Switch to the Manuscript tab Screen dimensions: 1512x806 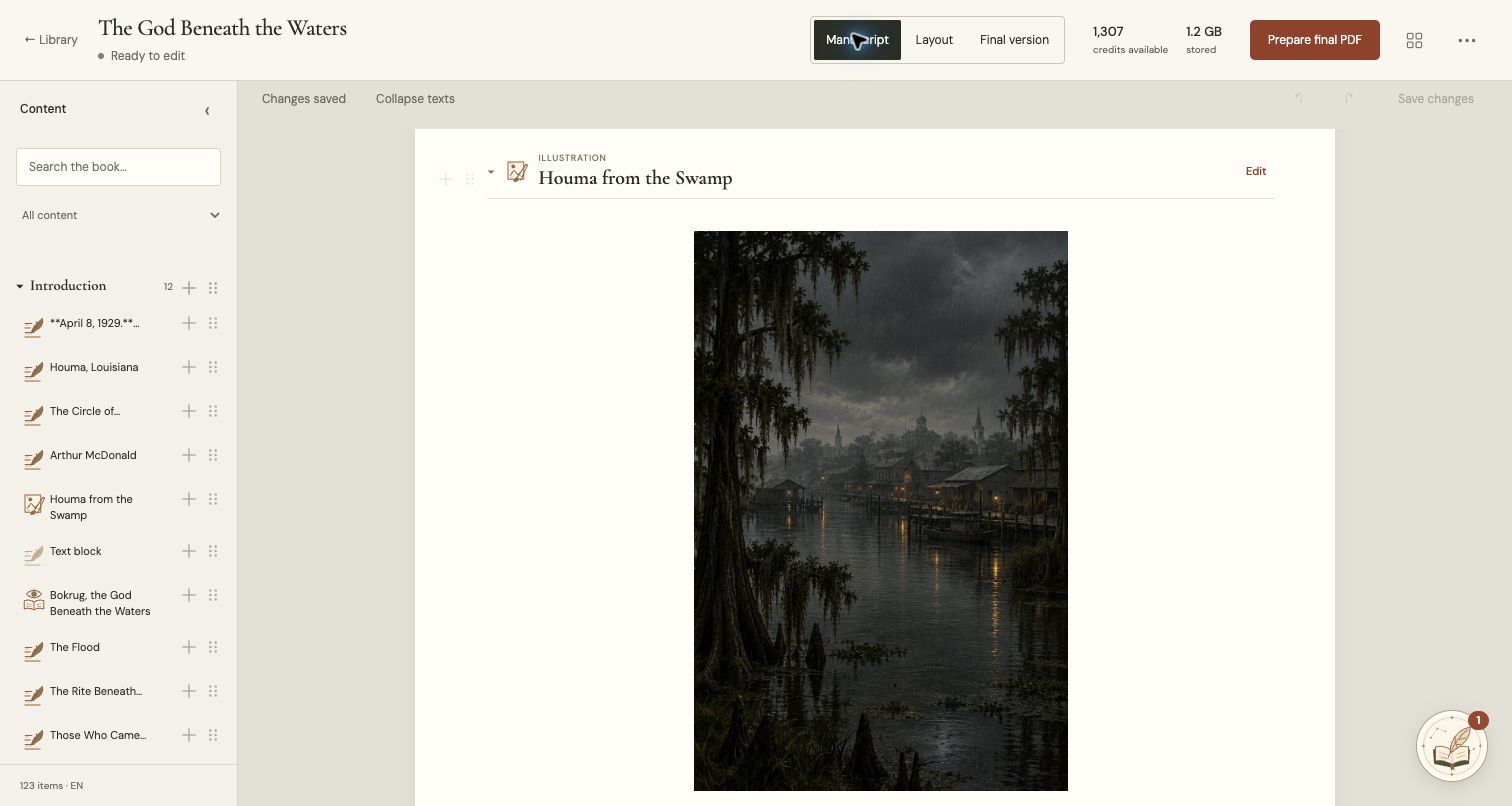pos(857,40)
